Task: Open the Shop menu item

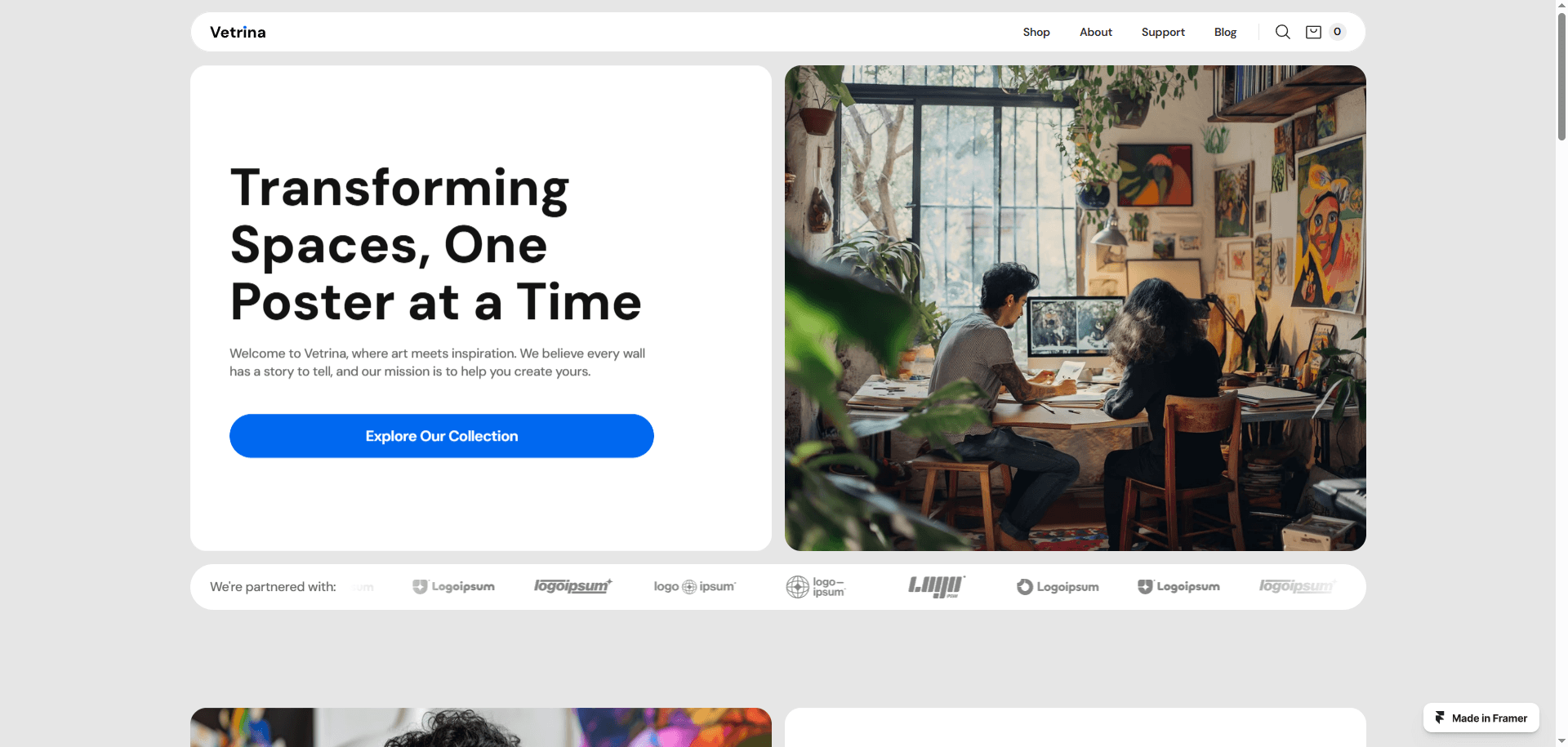Action: tap(1036, 32)
